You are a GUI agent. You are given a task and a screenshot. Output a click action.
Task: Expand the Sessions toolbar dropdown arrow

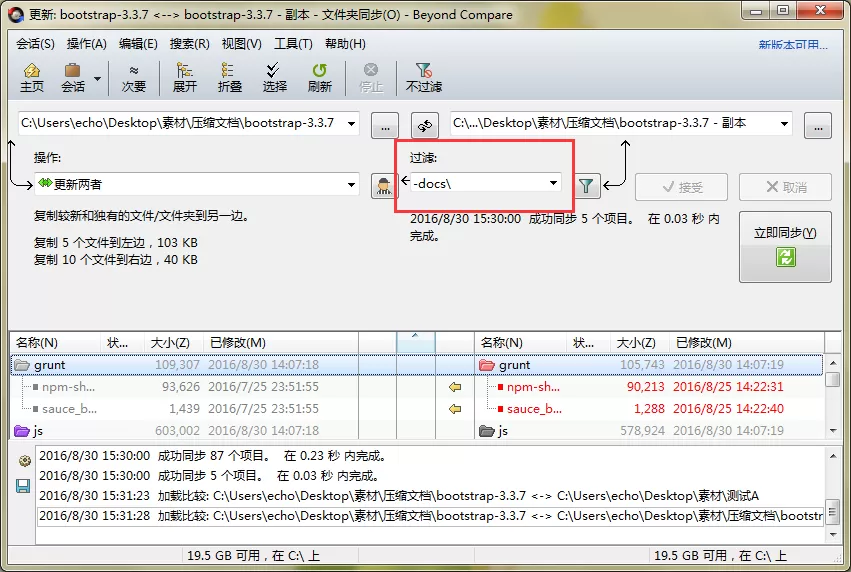click(x=97, y=79)
